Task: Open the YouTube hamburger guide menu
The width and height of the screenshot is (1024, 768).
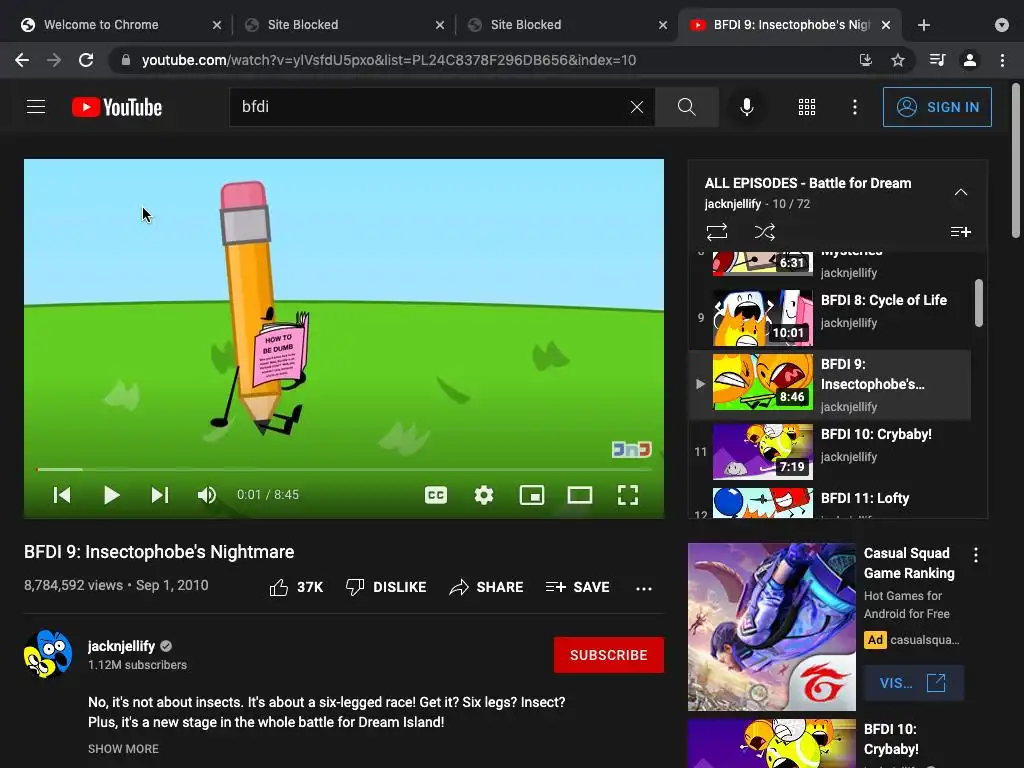Action: [x=36, y=106]
